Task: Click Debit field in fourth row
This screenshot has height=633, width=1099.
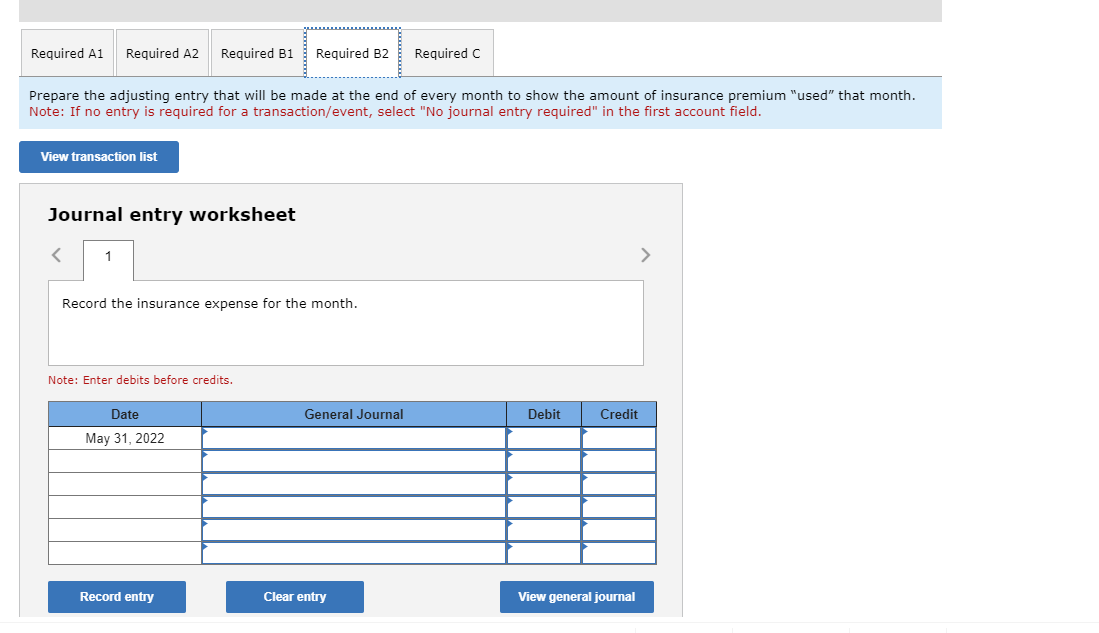Action: (544, 507)
